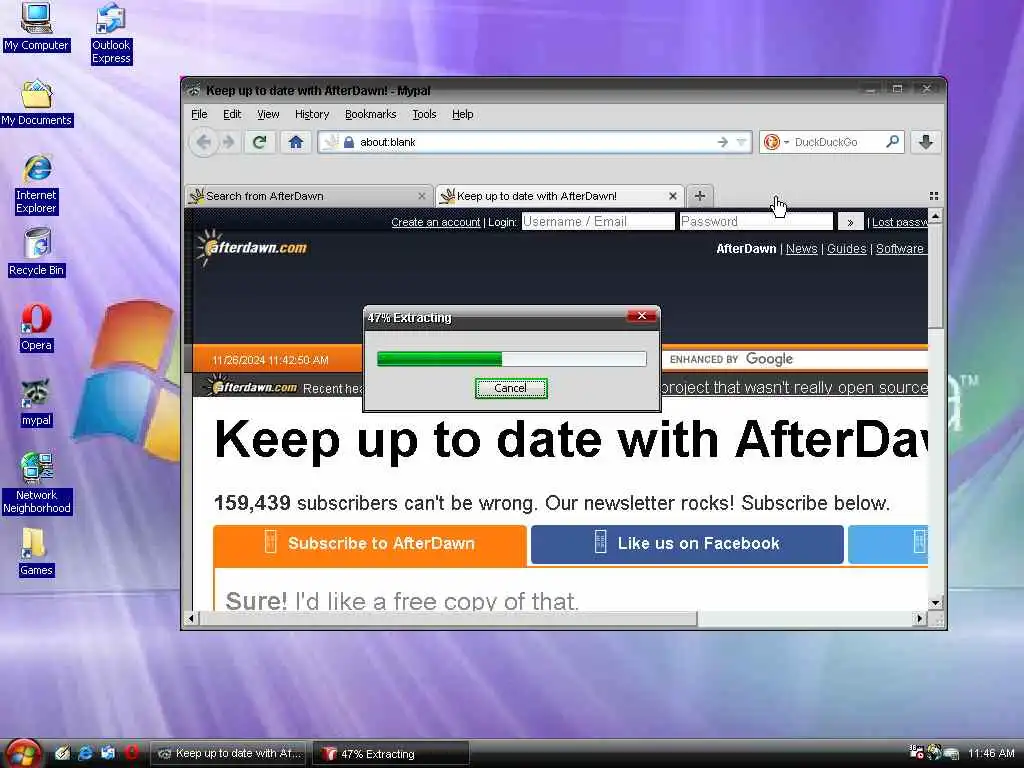Image resolution: width=1024 pixels, height=768 pixels.
Task: Focus the Password field
Action: tap(756, 222)
